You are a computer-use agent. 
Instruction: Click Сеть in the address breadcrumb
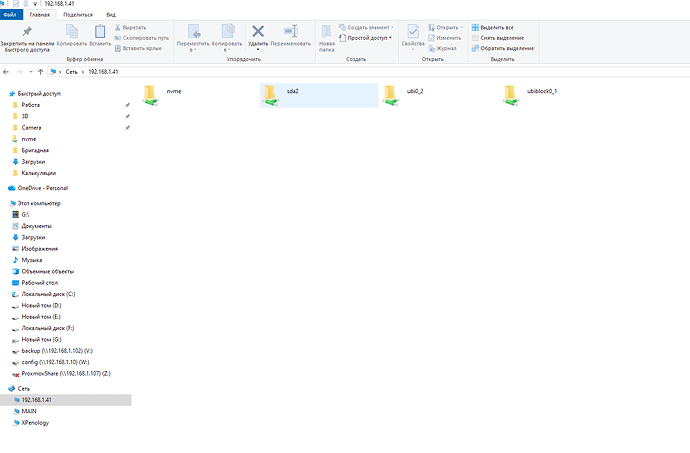pyautogui.click(x=72, y=72)
